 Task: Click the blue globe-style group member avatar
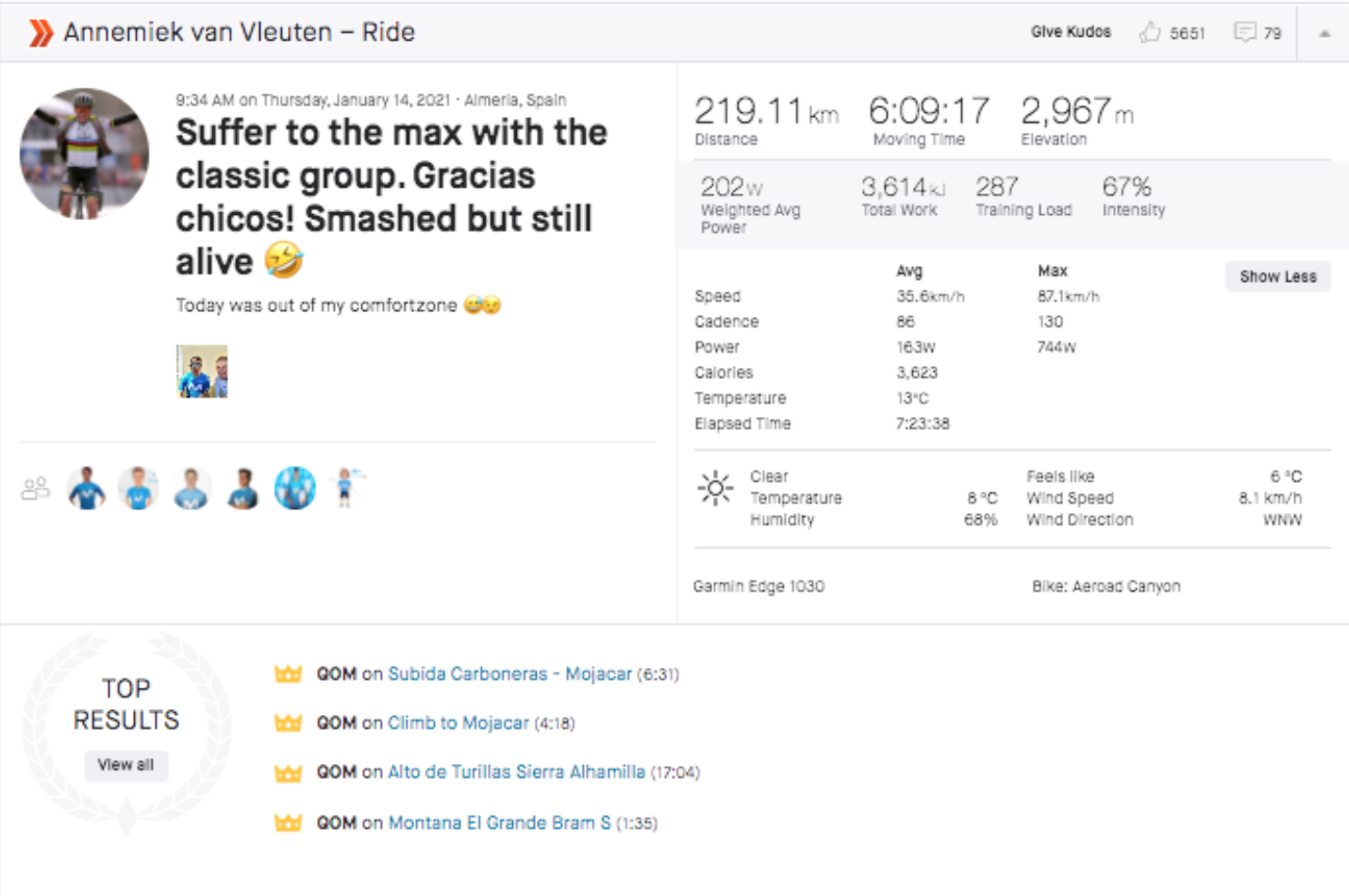[295, 489]
